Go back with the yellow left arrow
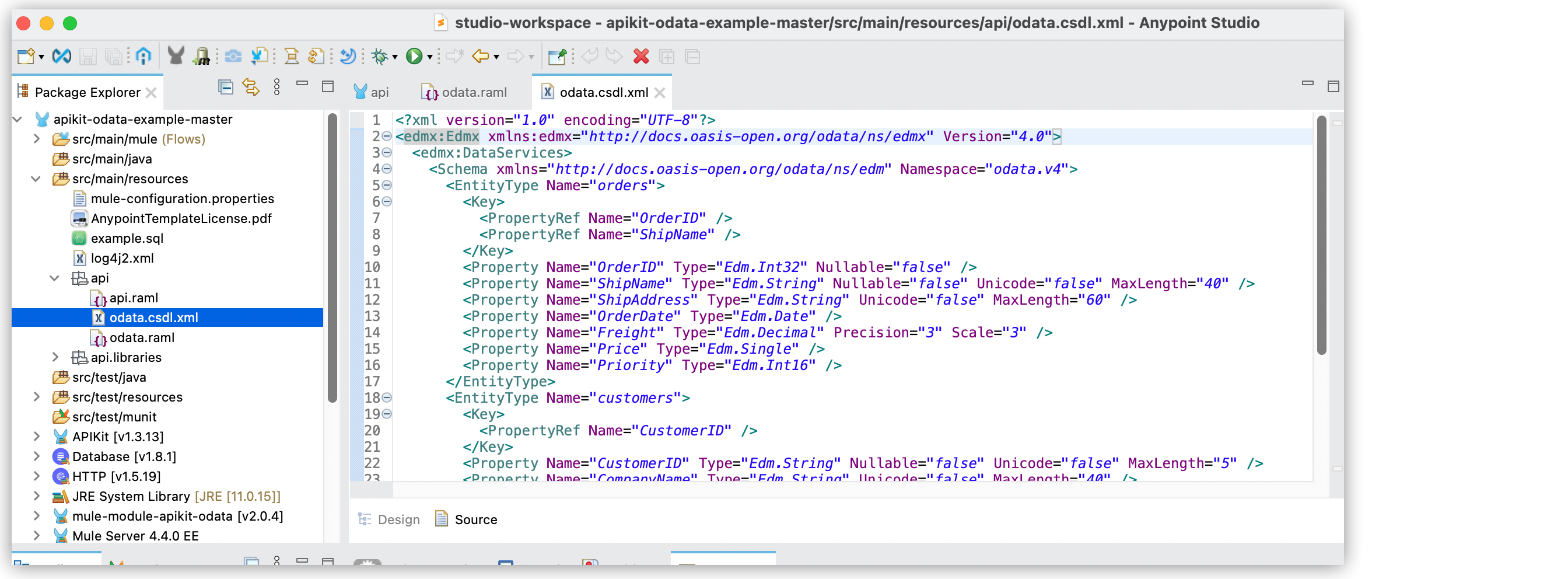 [480, 57]
